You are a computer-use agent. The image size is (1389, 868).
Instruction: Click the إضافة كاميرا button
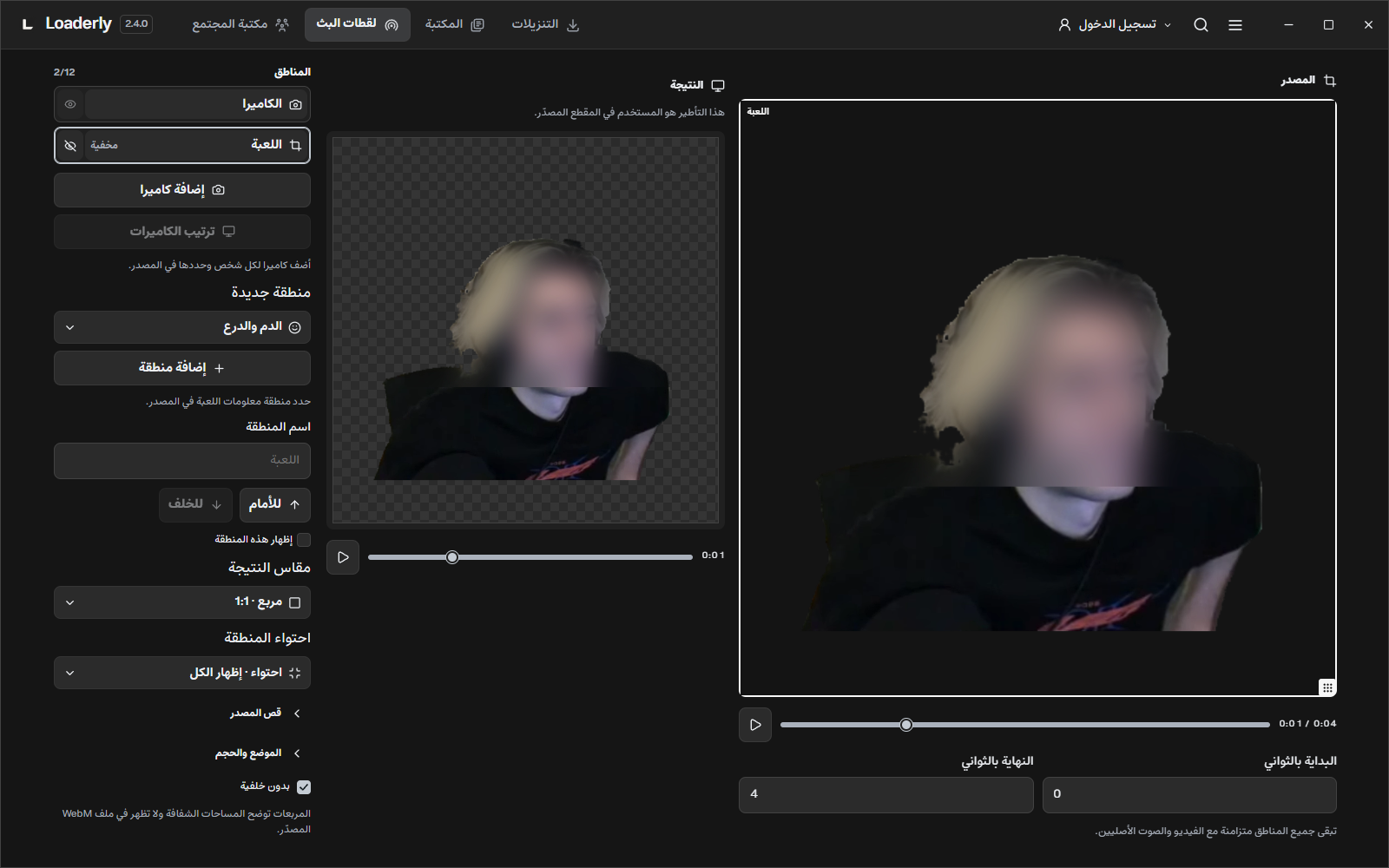pos(182,190)
